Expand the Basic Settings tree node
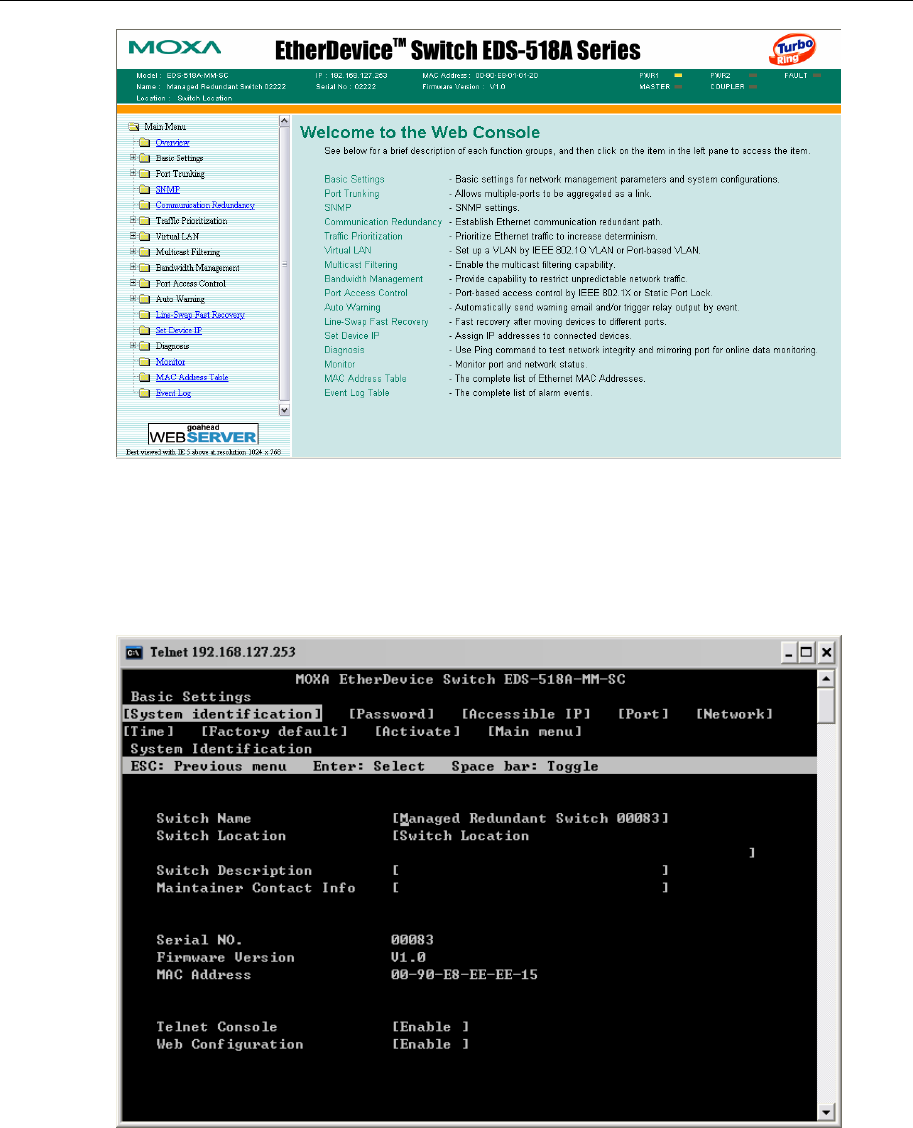The height and width of the screenshot is (1128, 913). point(133,158)
